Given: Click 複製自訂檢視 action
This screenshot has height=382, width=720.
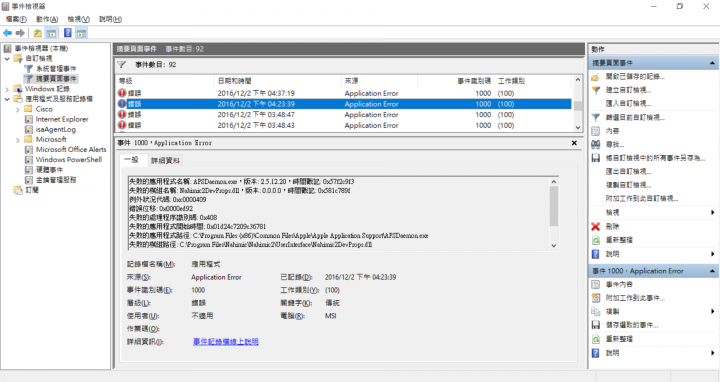Looking at the screenshot, I should coord(628,185).
